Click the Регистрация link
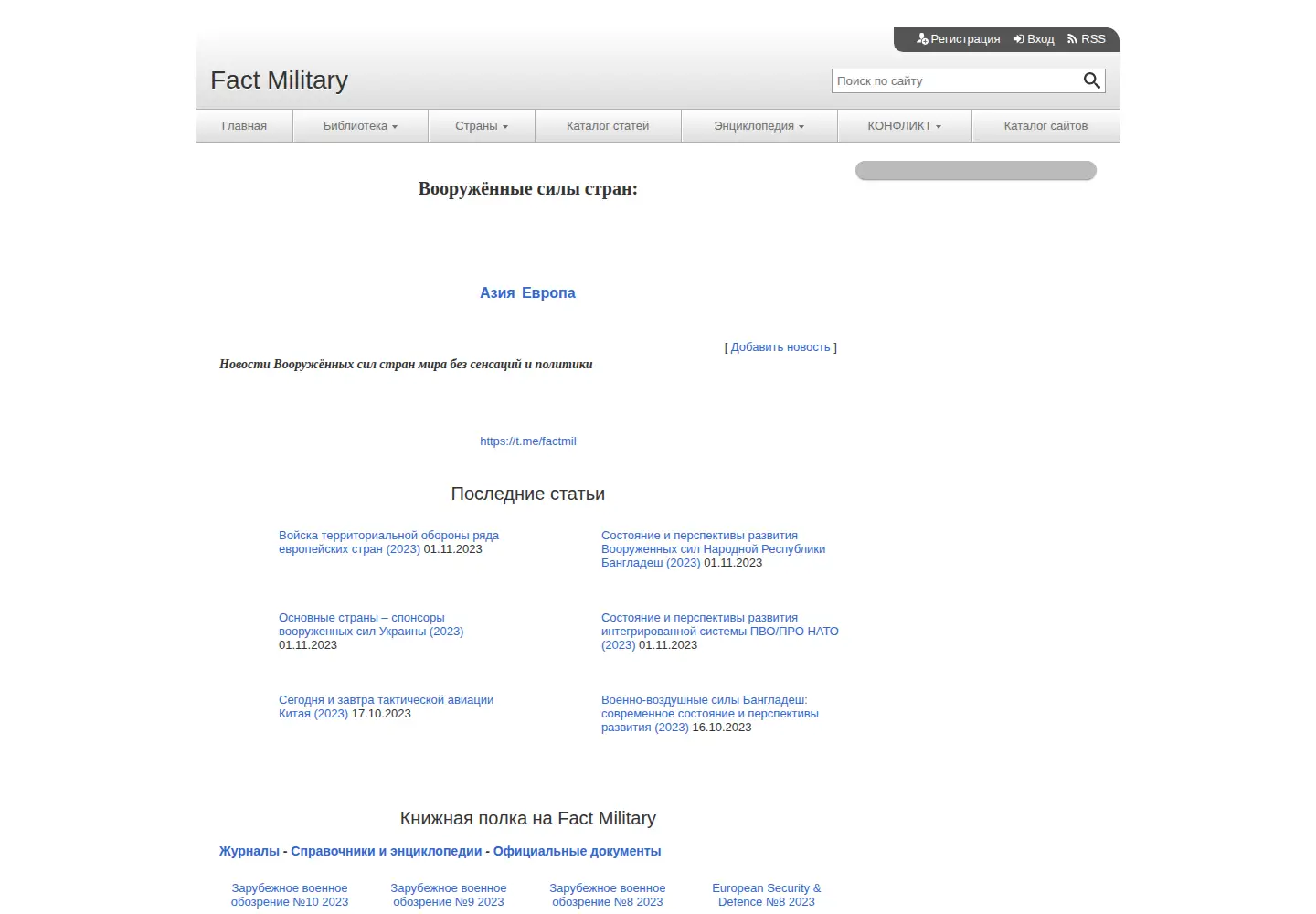Viewport: 1316px width, 914px height. 965,39
